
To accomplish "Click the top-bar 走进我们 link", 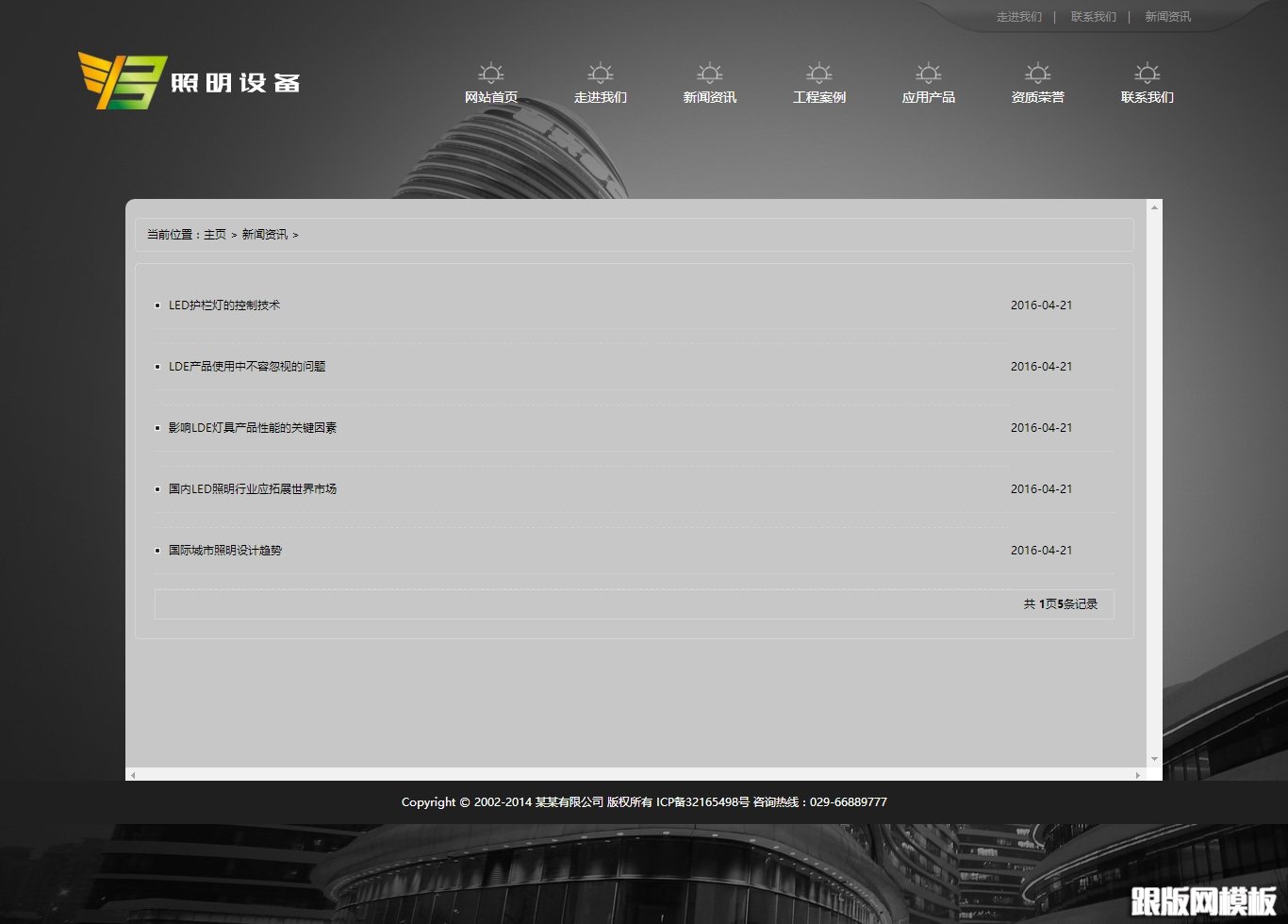I will [1019, 17].
